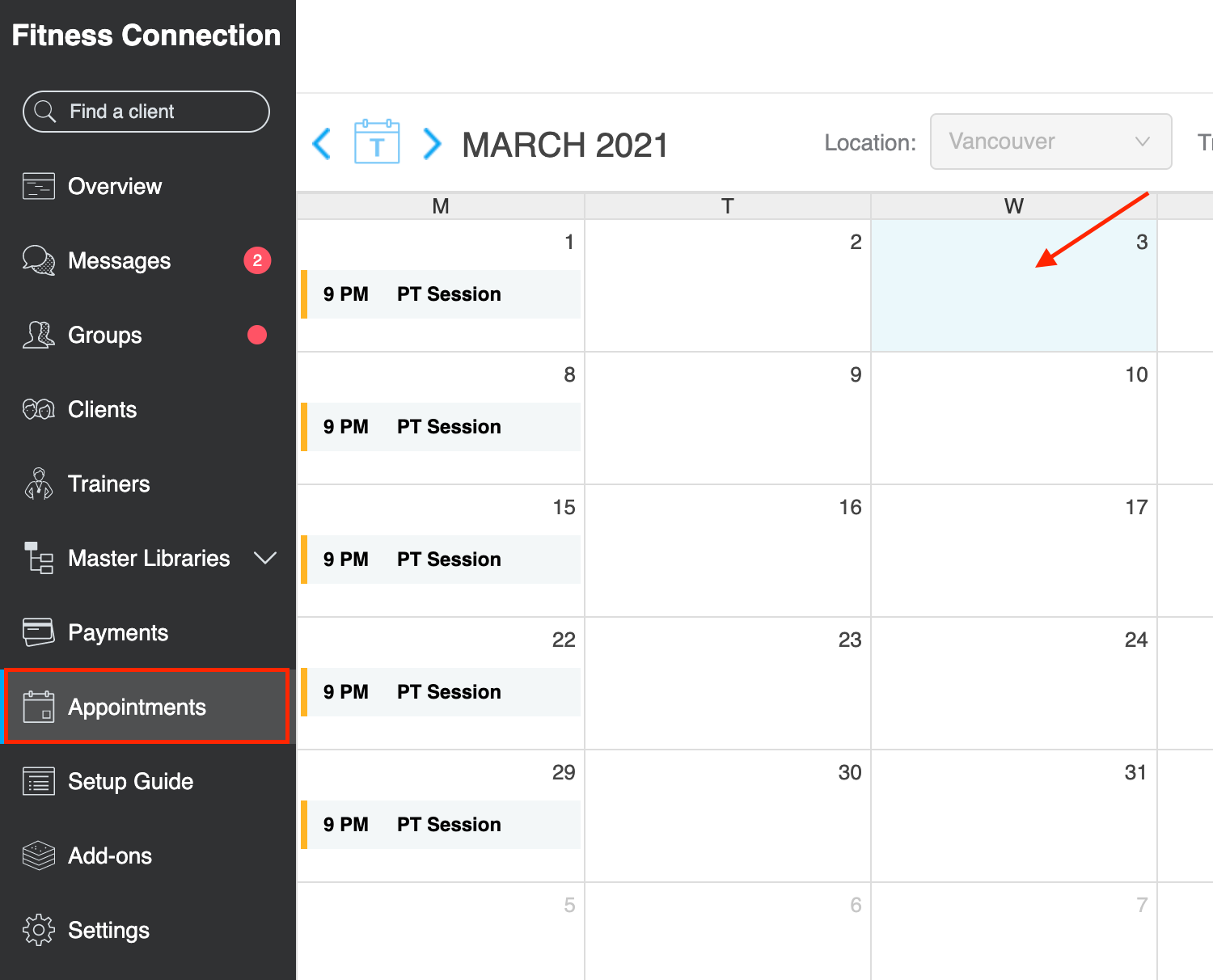This screenshot has height=980, width=1213.
Task: Click the Messages unread badge showing 2
Action: pos(257,260)
